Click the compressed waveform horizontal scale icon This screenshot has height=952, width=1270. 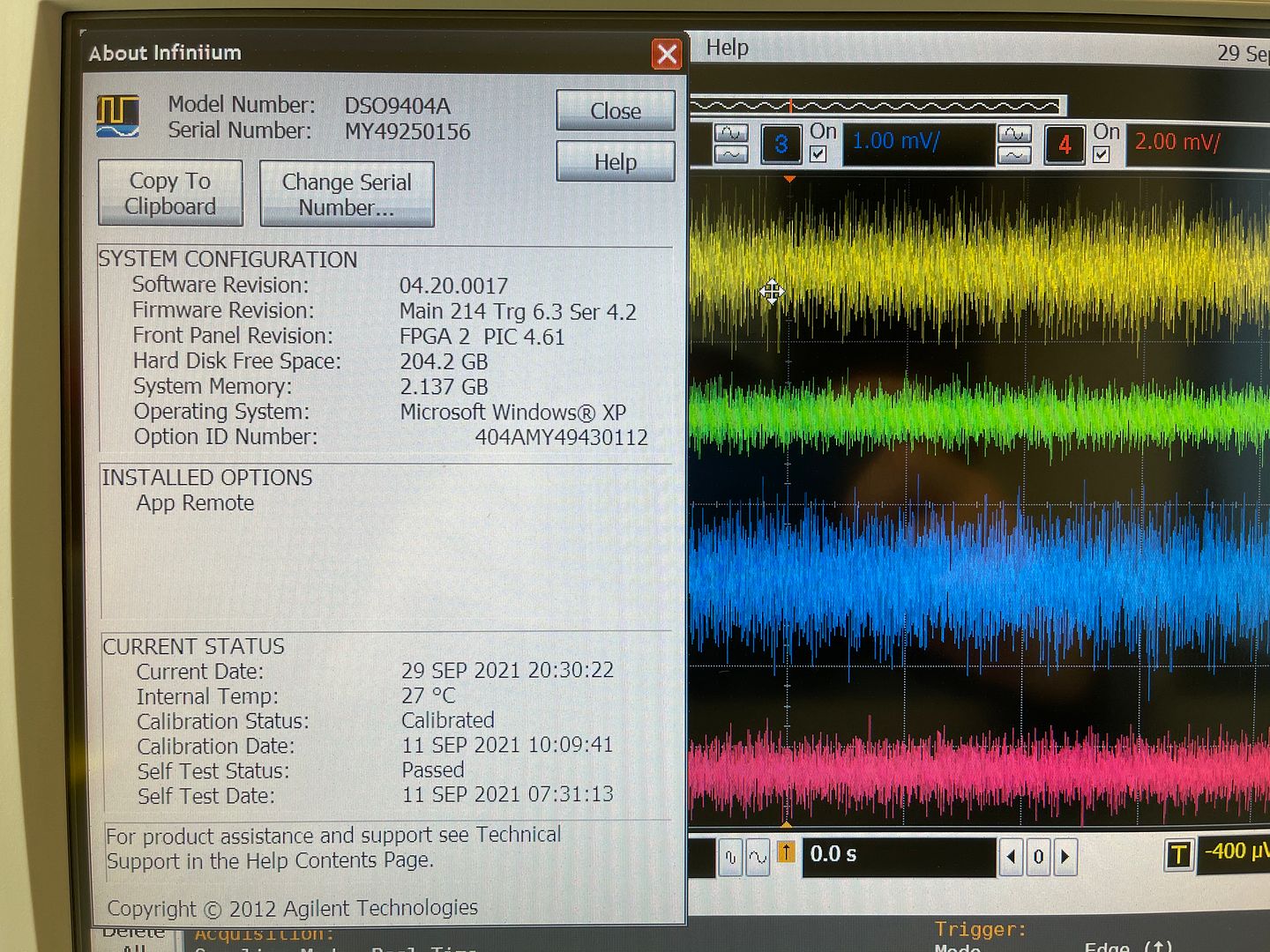point(730,857)
